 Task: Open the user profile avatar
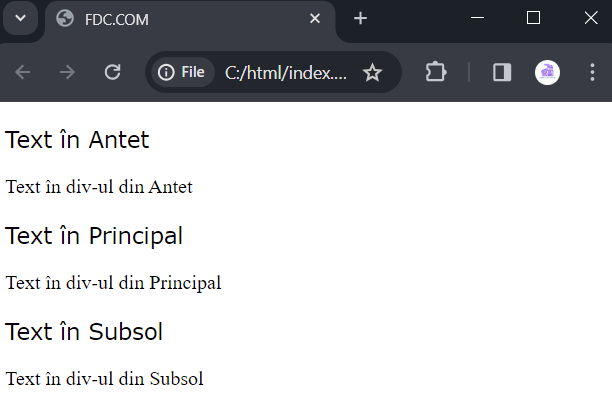point(547,72)
